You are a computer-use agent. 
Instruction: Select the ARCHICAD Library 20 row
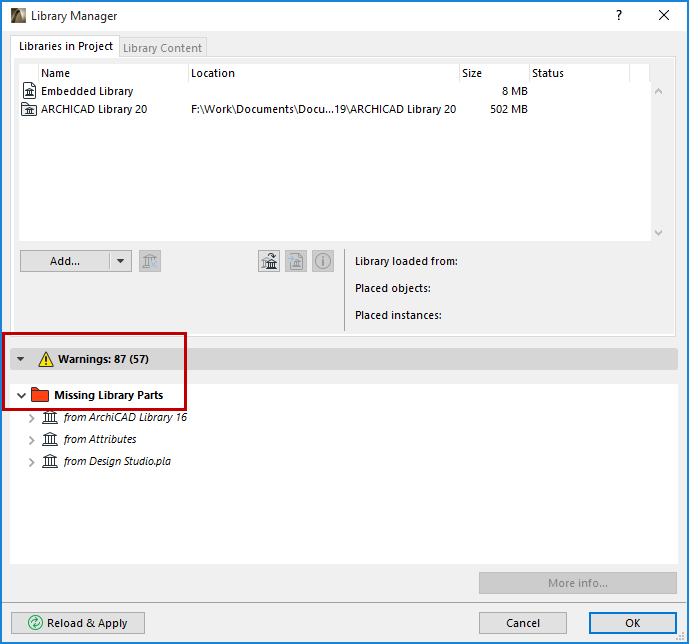point(335,109)
